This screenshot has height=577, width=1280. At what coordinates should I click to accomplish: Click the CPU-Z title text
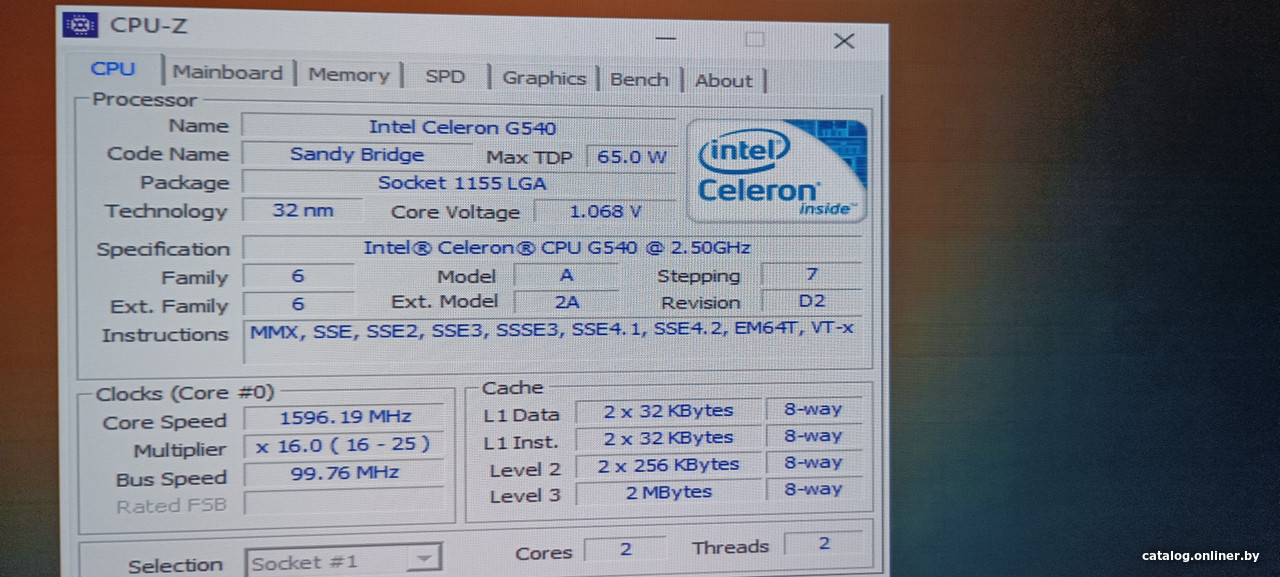click(148, 26)
